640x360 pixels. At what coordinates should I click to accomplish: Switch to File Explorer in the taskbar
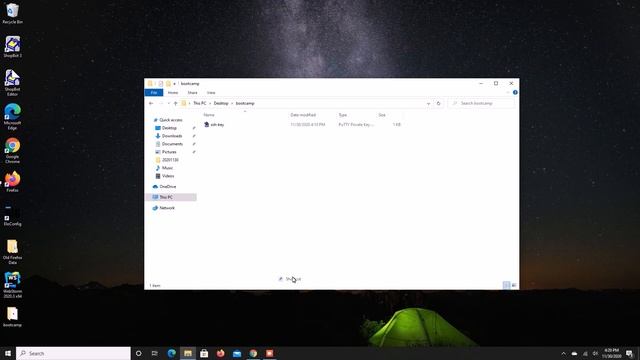[x=188, y=353]
